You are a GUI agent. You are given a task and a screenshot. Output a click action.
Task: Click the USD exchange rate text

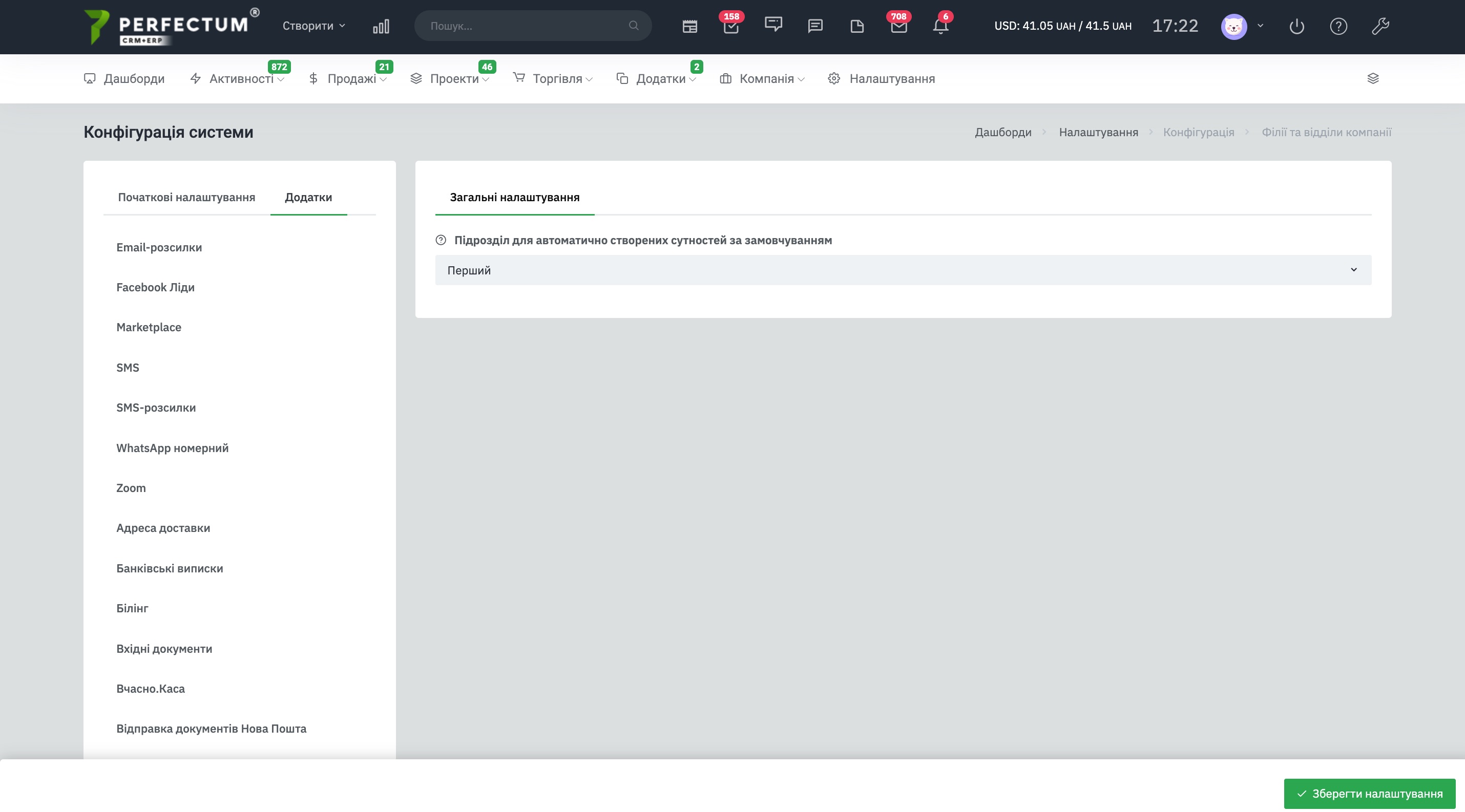click(x=1063, y=26)
